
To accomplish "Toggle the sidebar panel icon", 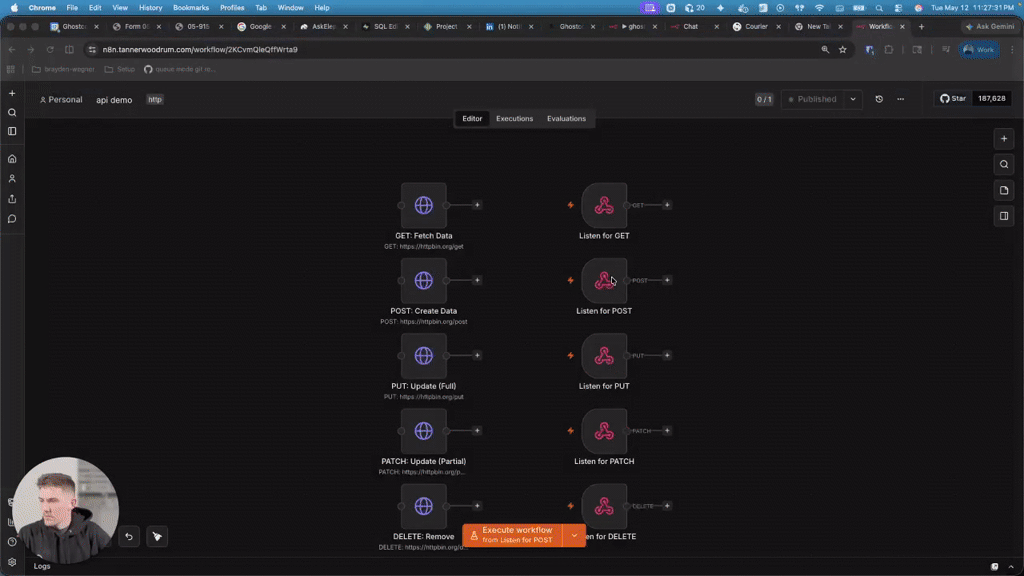I will [x=12, y=131].
